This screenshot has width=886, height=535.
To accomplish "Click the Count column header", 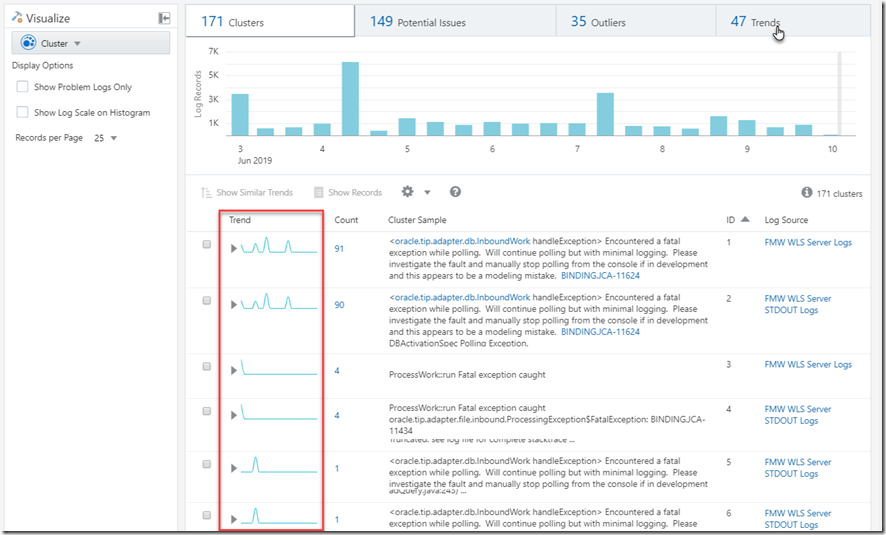I will click(346, 220).
